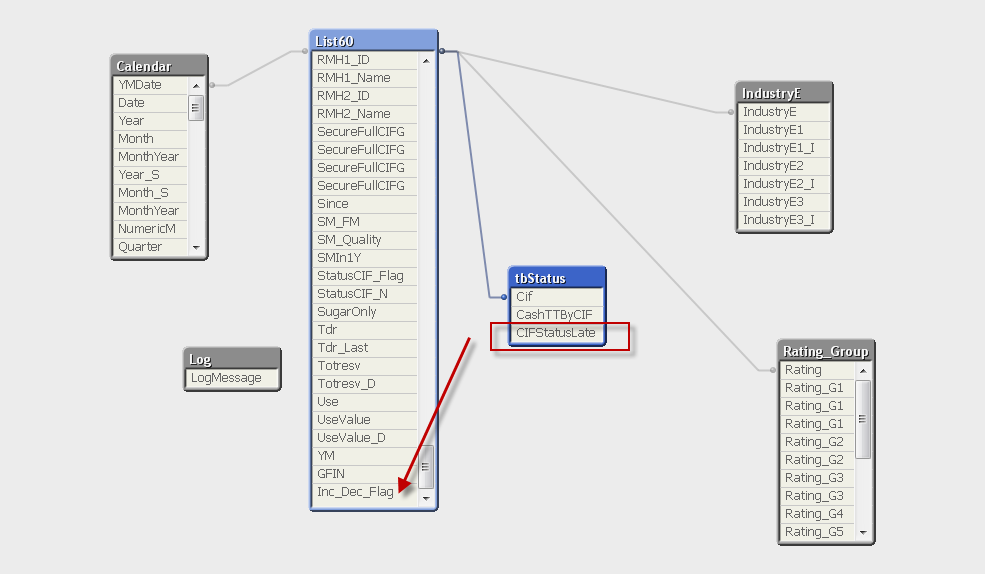
Task: Select the List60 table title bar
Action: click(374, 41)
